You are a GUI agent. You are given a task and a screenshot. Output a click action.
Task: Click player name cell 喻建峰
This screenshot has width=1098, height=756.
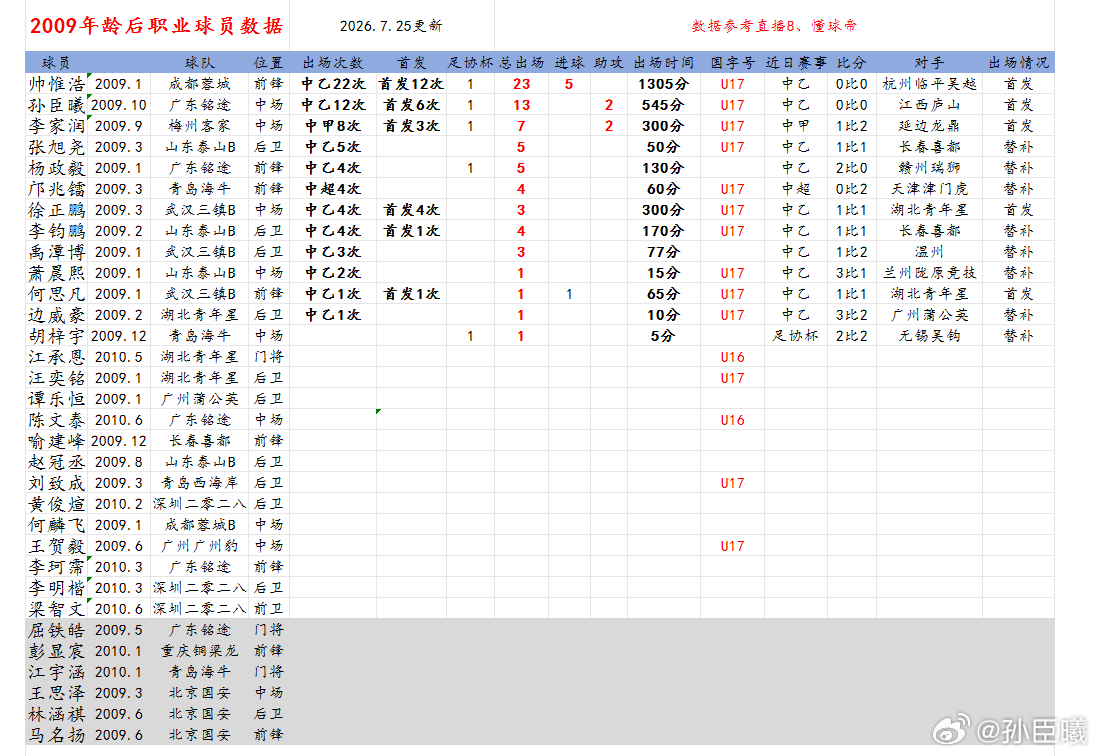pyautogui.click(x=57, y=441)
